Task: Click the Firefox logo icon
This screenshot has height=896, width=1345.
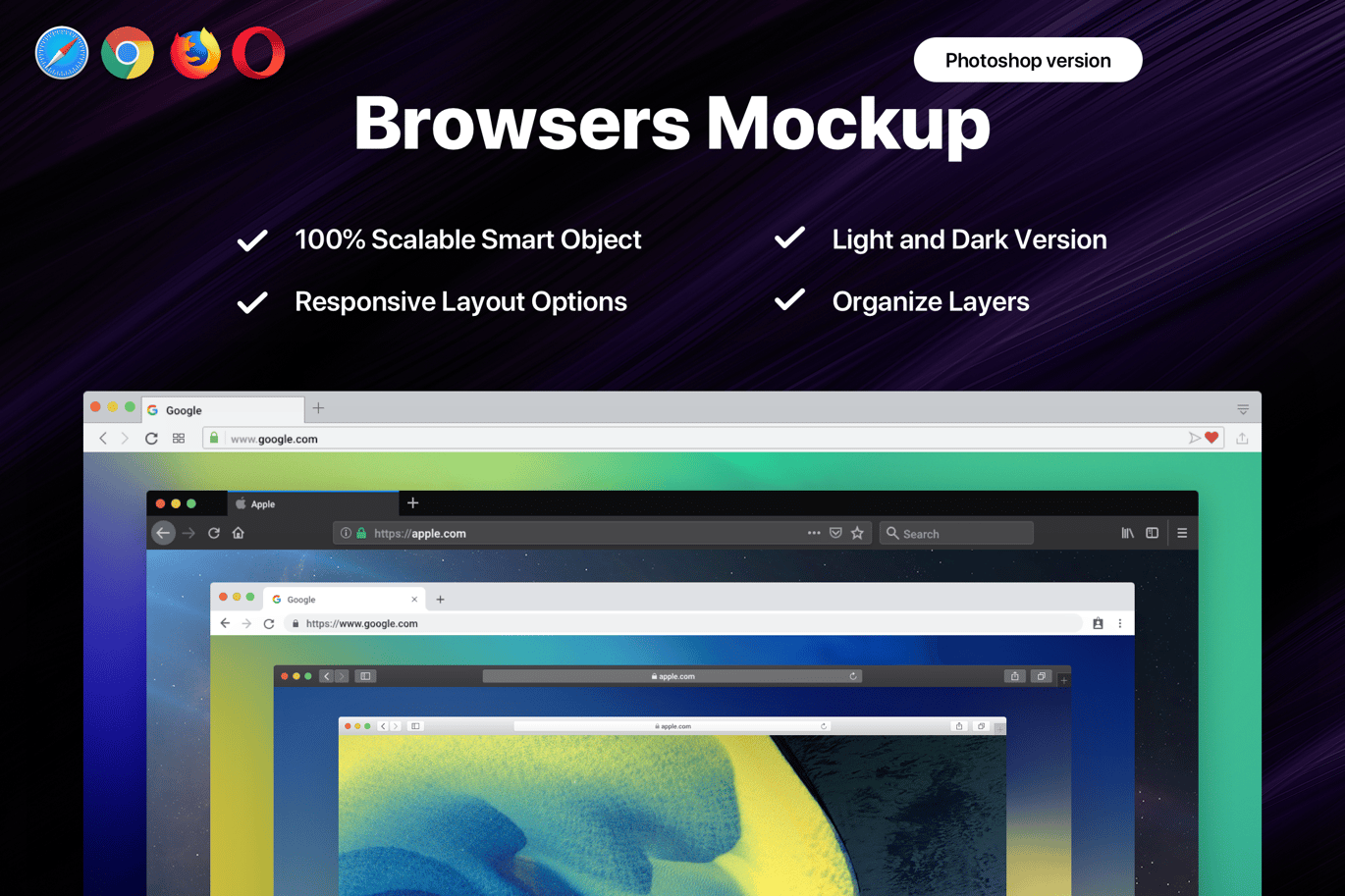Action: tap(194, 53)
